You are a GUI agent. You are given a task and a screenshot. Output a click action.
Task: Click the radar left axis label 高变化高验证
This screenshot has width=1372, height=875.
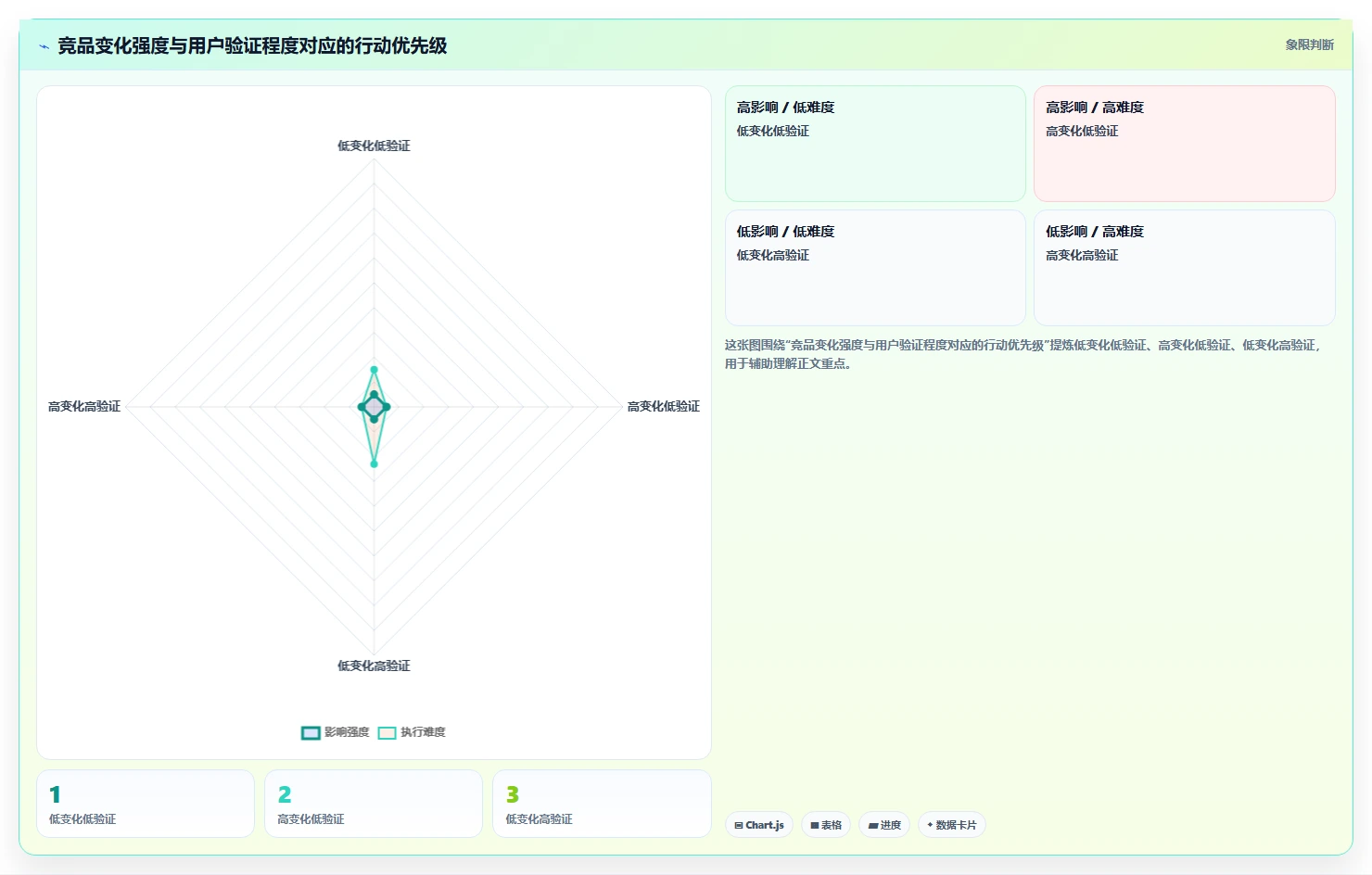(84, 406)
